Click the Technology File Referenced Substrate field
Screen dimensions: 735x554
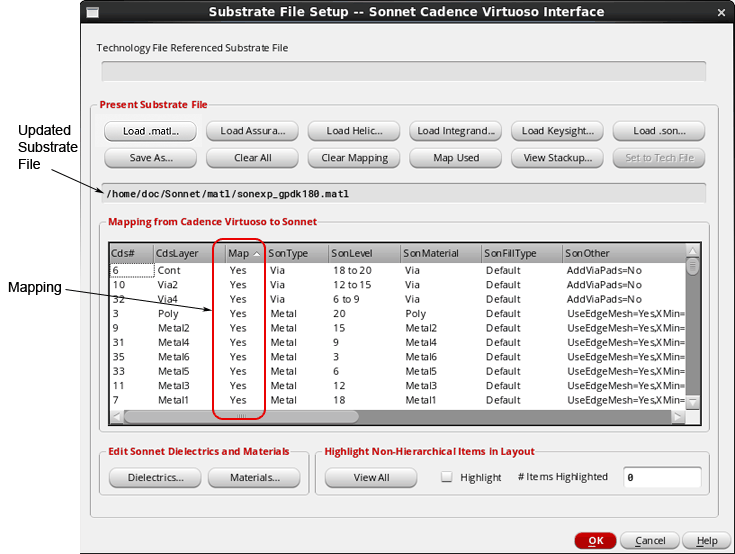pyautogui.click(x=404, y=72)
